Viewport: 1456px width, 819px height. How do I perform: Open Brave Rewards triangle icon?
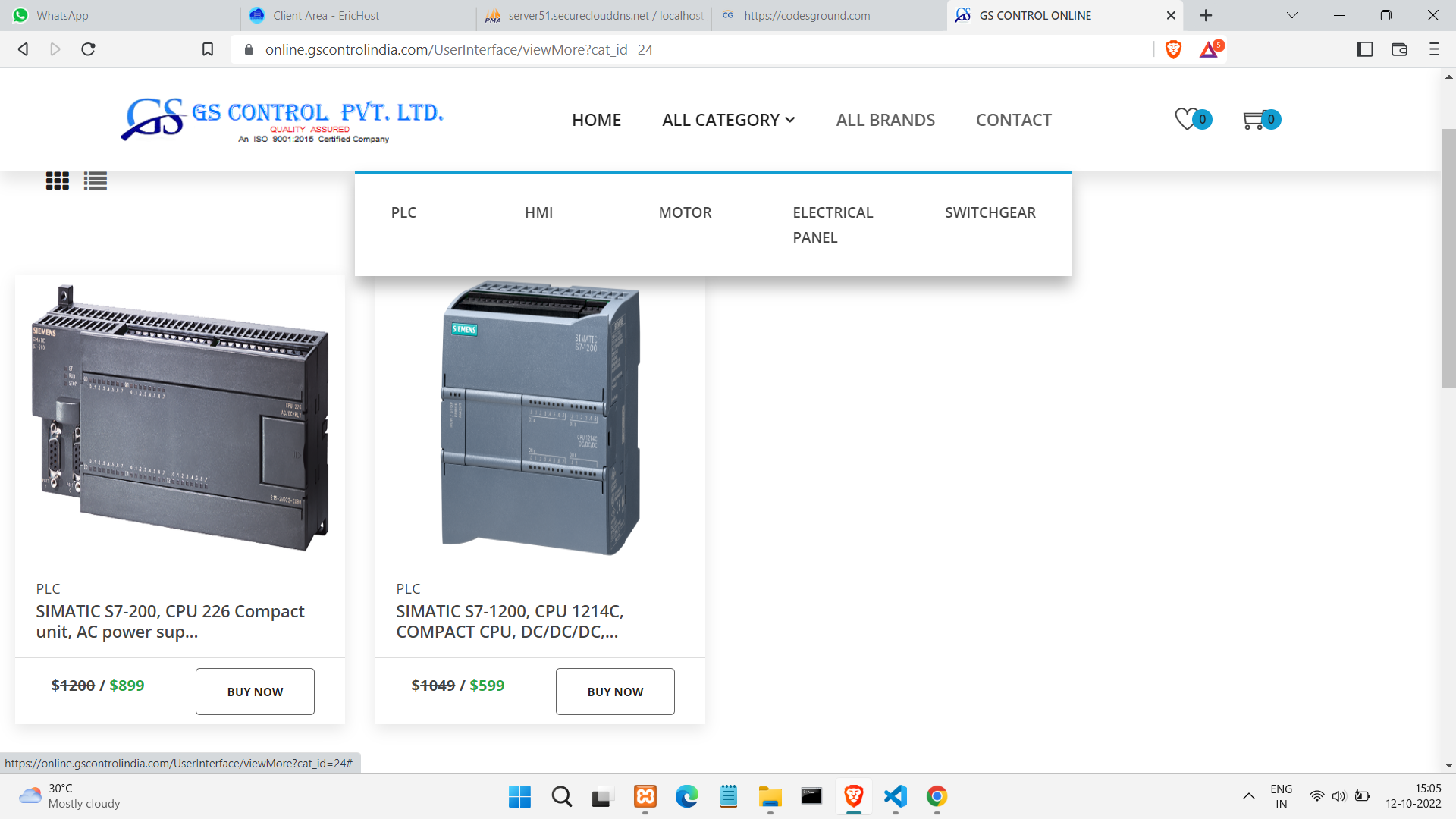click(x=1210, y=49)
